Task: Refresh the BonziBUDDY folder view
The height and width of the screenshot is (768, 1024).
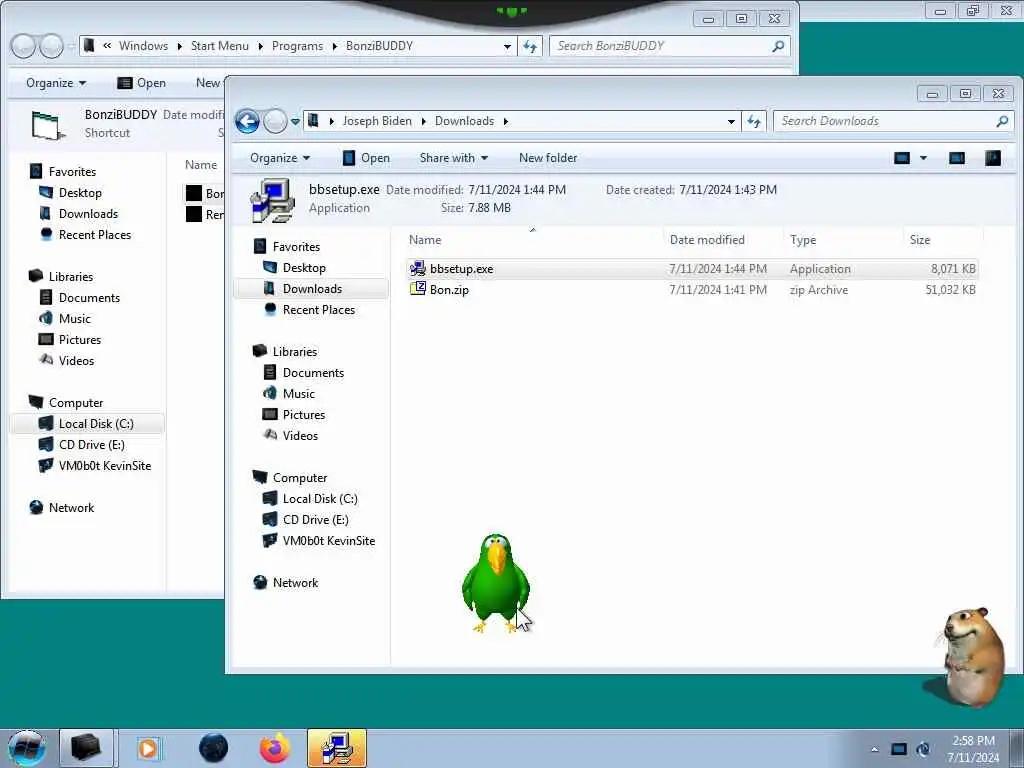Action: pyautogui.click(x=530, y=46)
